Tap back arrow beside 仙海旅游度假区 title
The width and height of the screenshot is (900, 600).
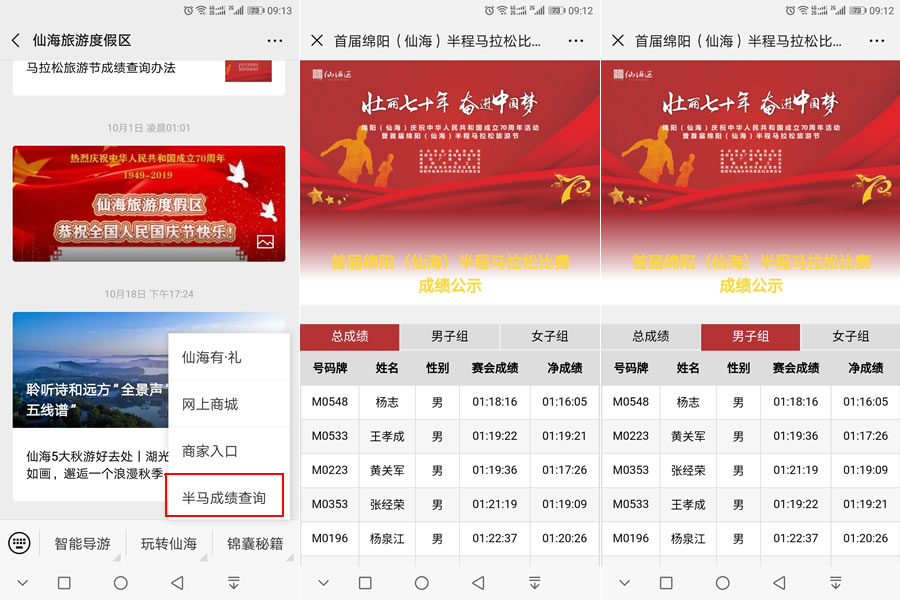click(15, 40)
